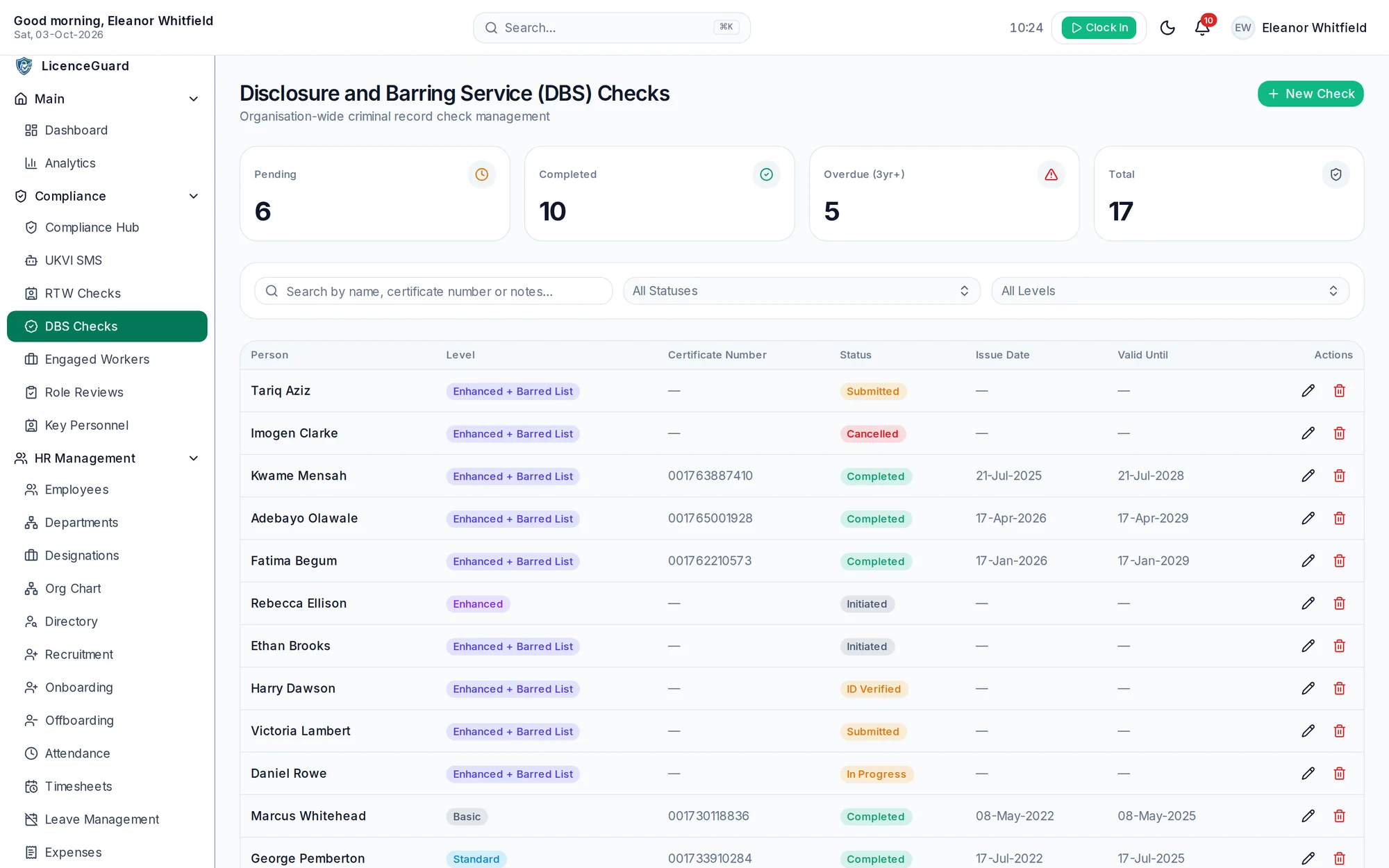Click Marcus Whitehead's Basic level badge
Viewport: 1389px width, 868px height.
(467, 817)
